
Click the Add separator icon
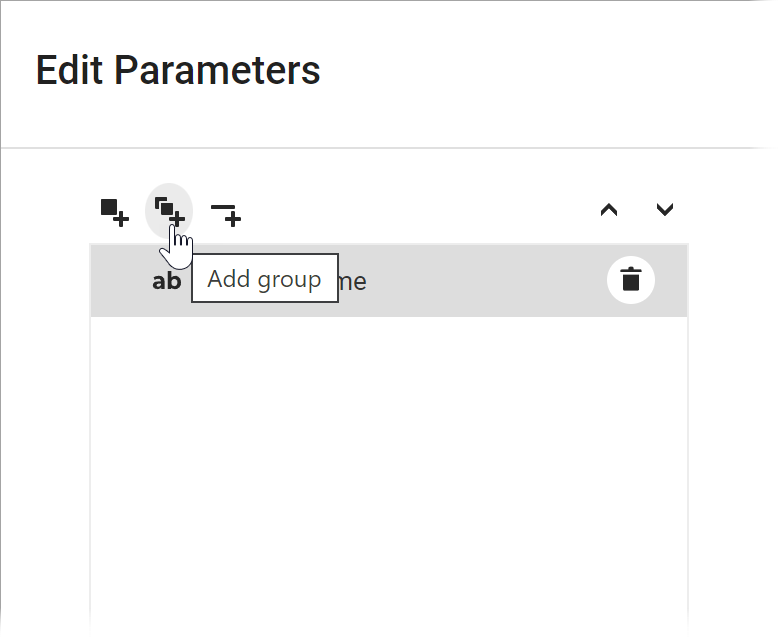[x=226, y=212]
